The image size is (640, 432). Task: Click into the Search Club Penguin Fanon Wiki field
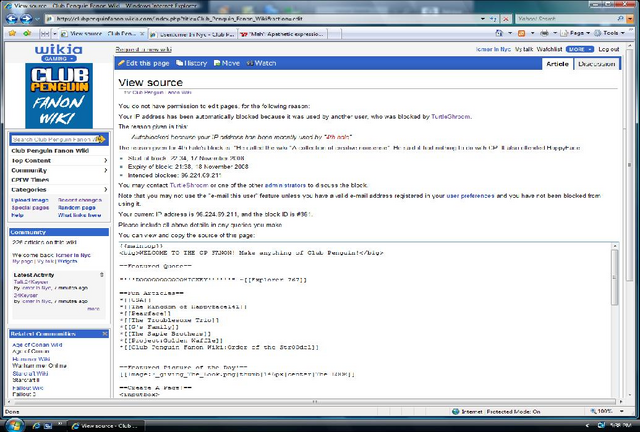54,139
